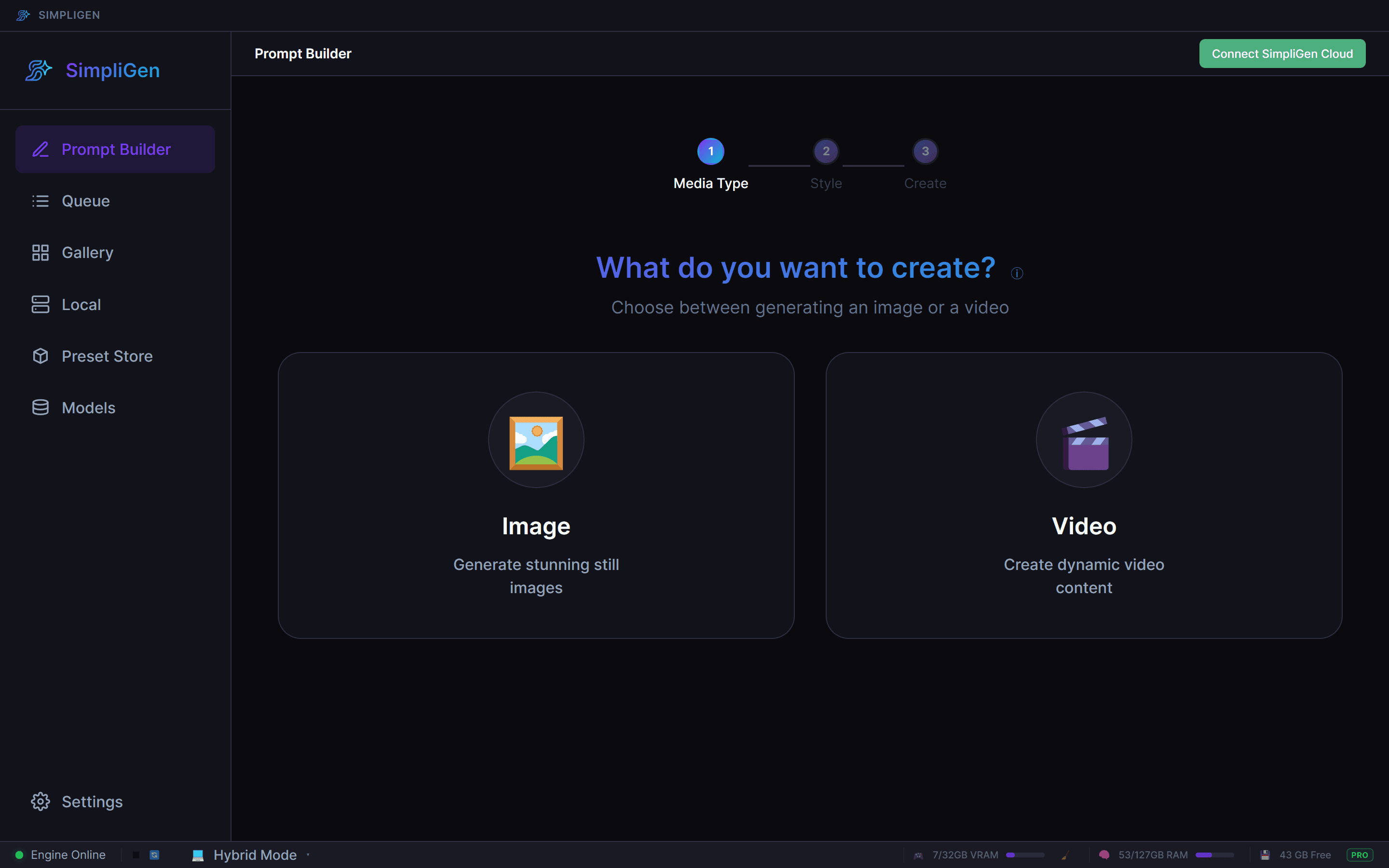This screenshot has height=868, width=1389.
Task: Open the Hybrid Mode dropdown
Action: [251, 855]
